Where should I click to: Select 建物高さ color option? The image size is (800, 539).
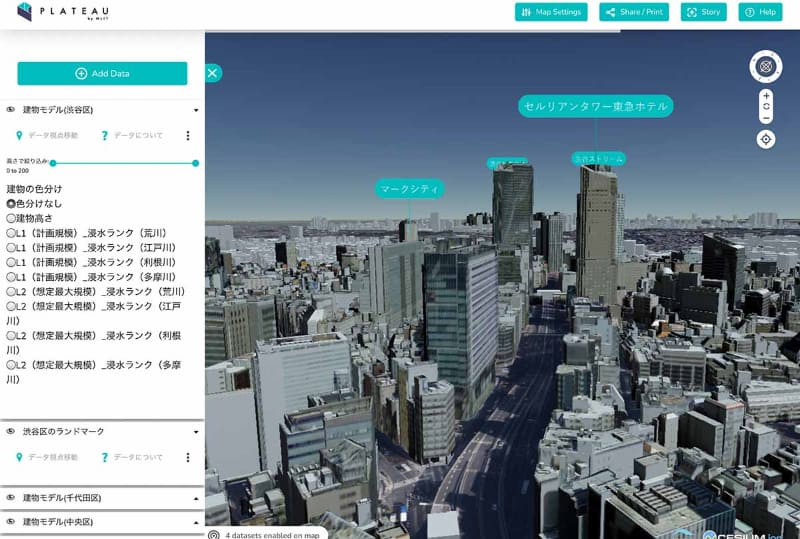tap(11, 218)
